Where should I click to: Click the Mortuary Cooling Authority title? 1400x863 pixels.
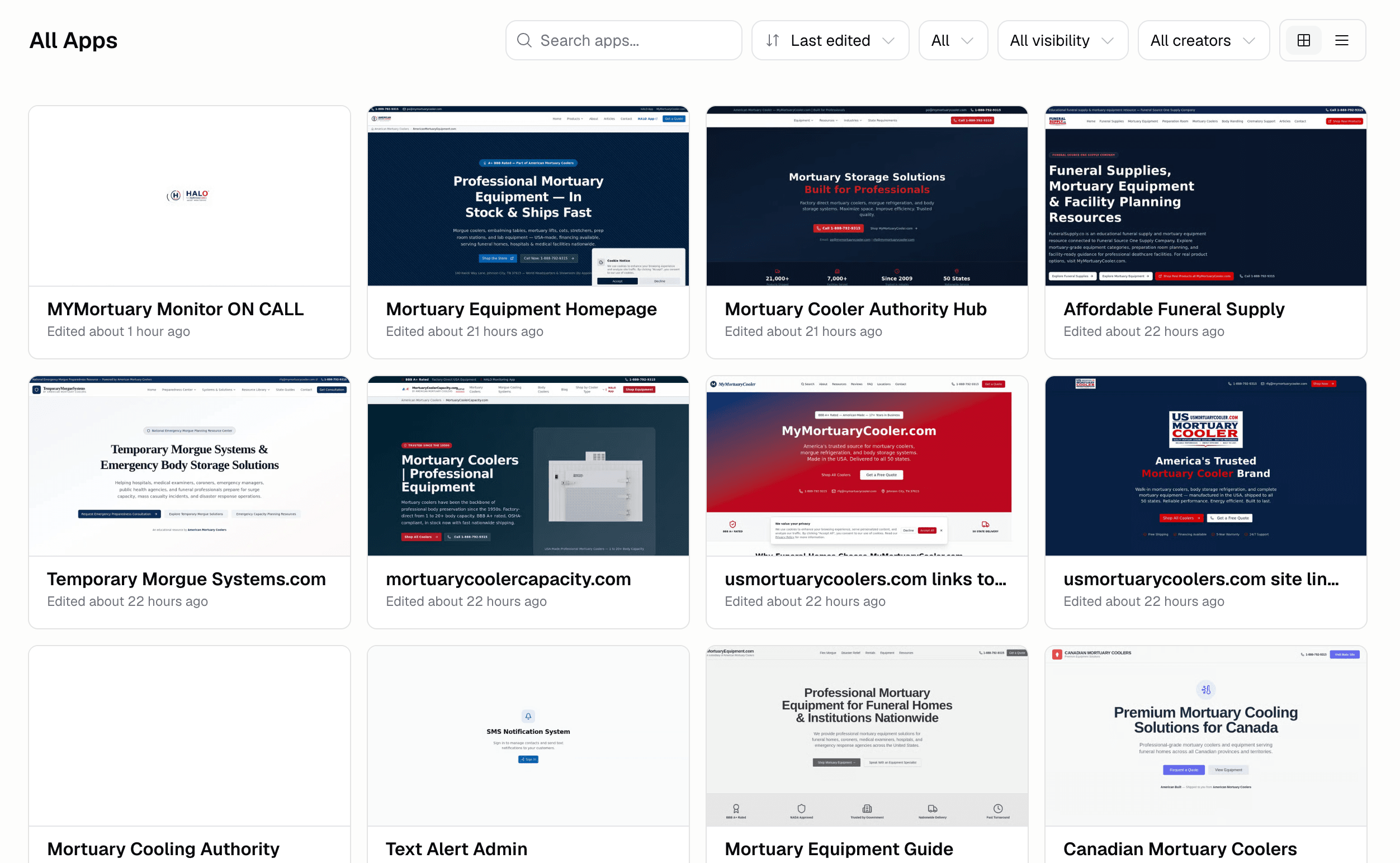[163, 848]
